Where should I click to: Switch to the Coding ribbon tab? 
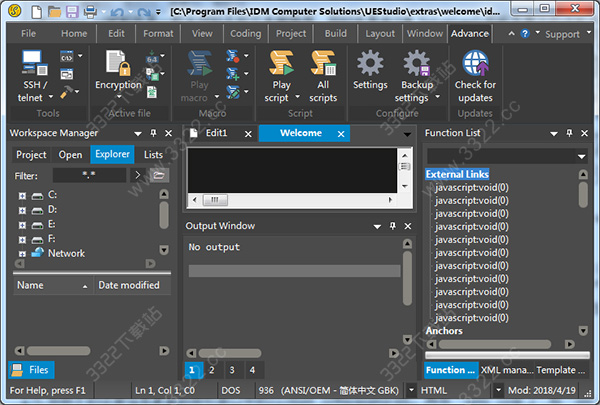point(246,34)
